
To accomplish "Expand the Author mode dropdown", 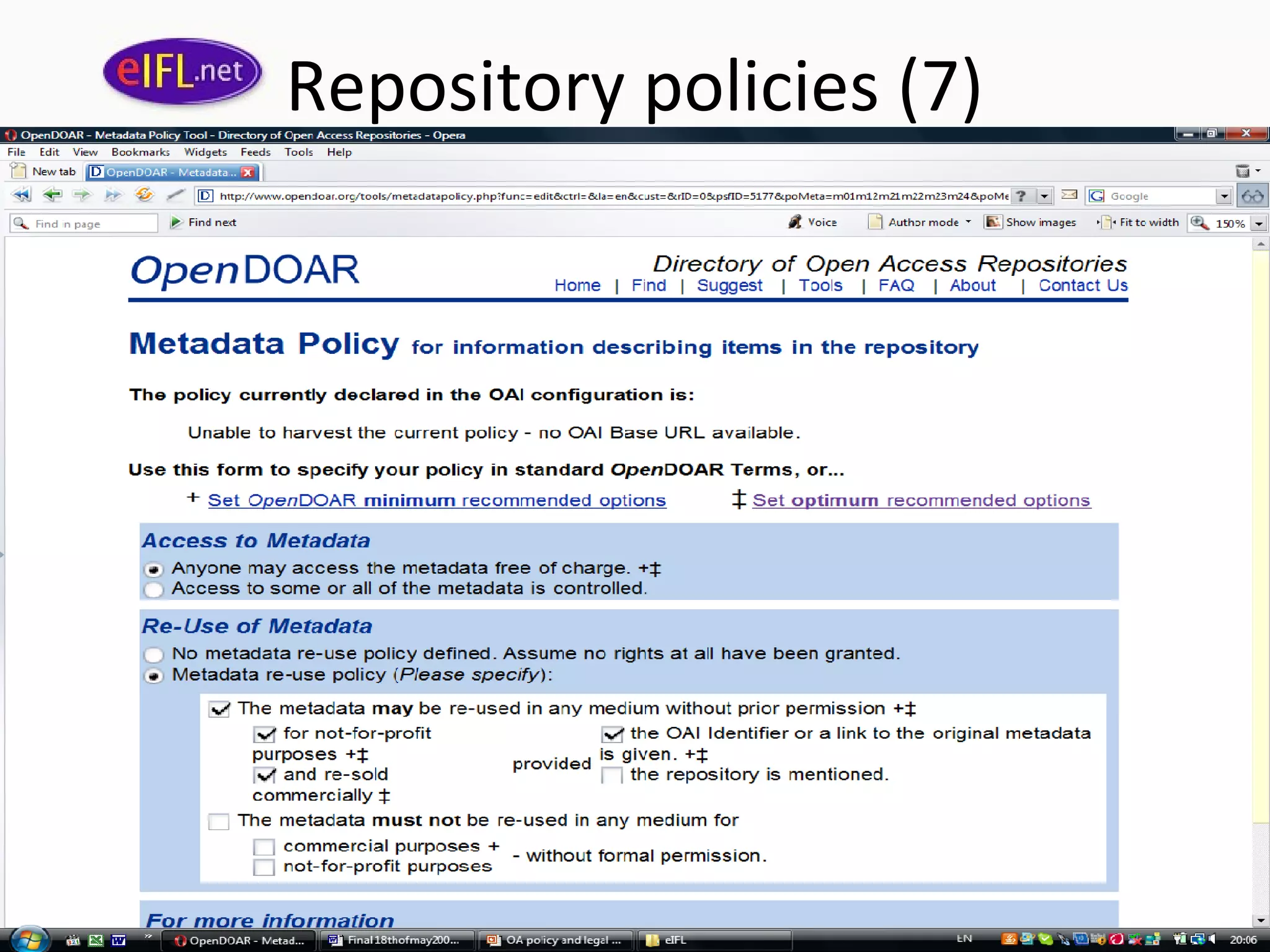I will click(969, 222).
